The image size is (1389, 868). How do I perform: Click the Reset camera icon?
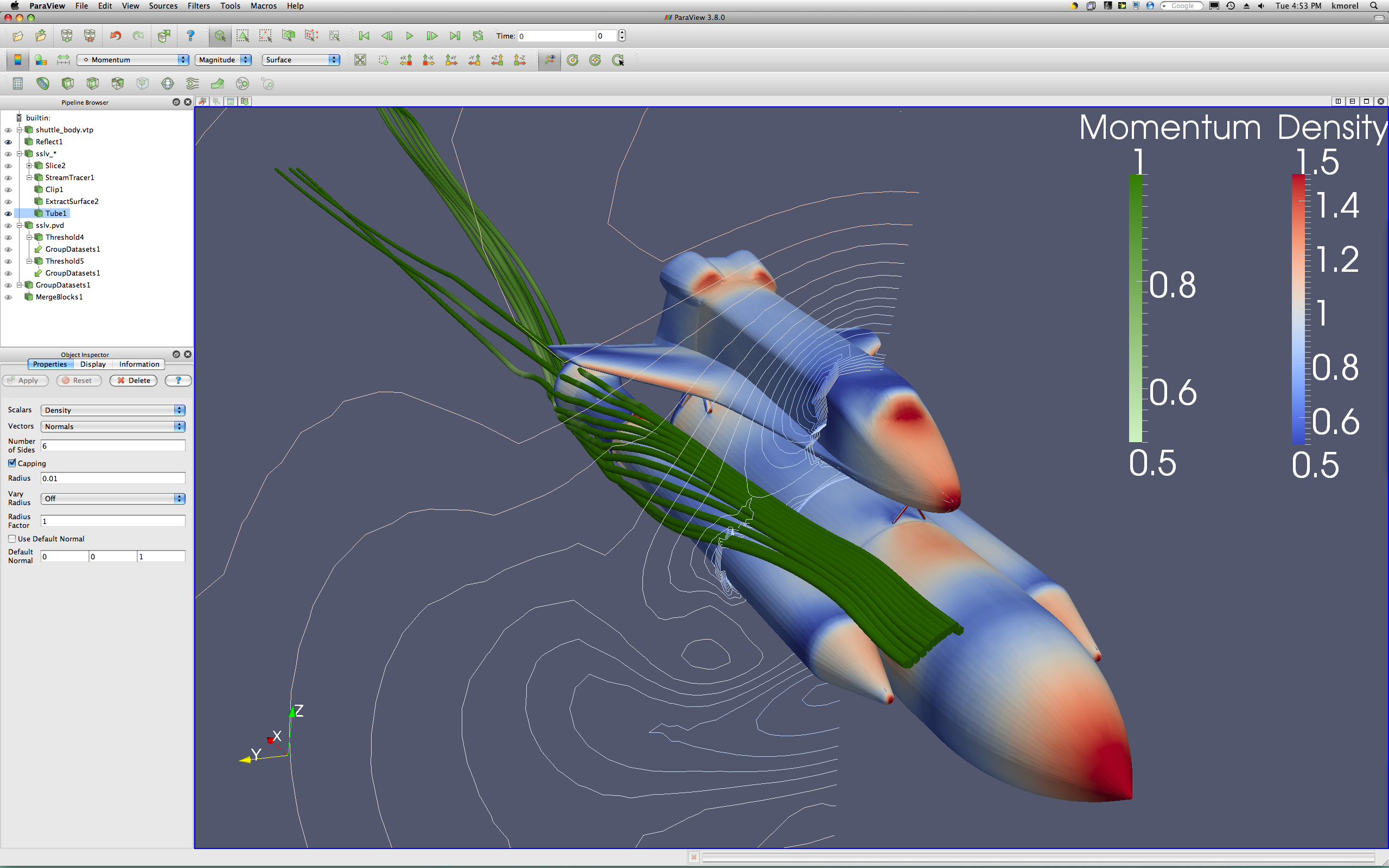(x=360, y=60)
